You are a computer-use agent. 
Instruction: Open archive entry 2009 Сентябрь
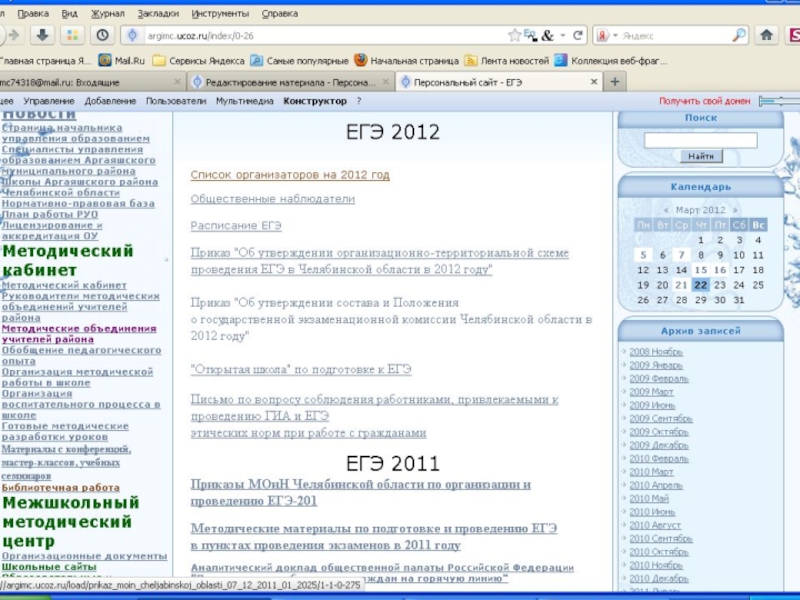click(661, 419)
